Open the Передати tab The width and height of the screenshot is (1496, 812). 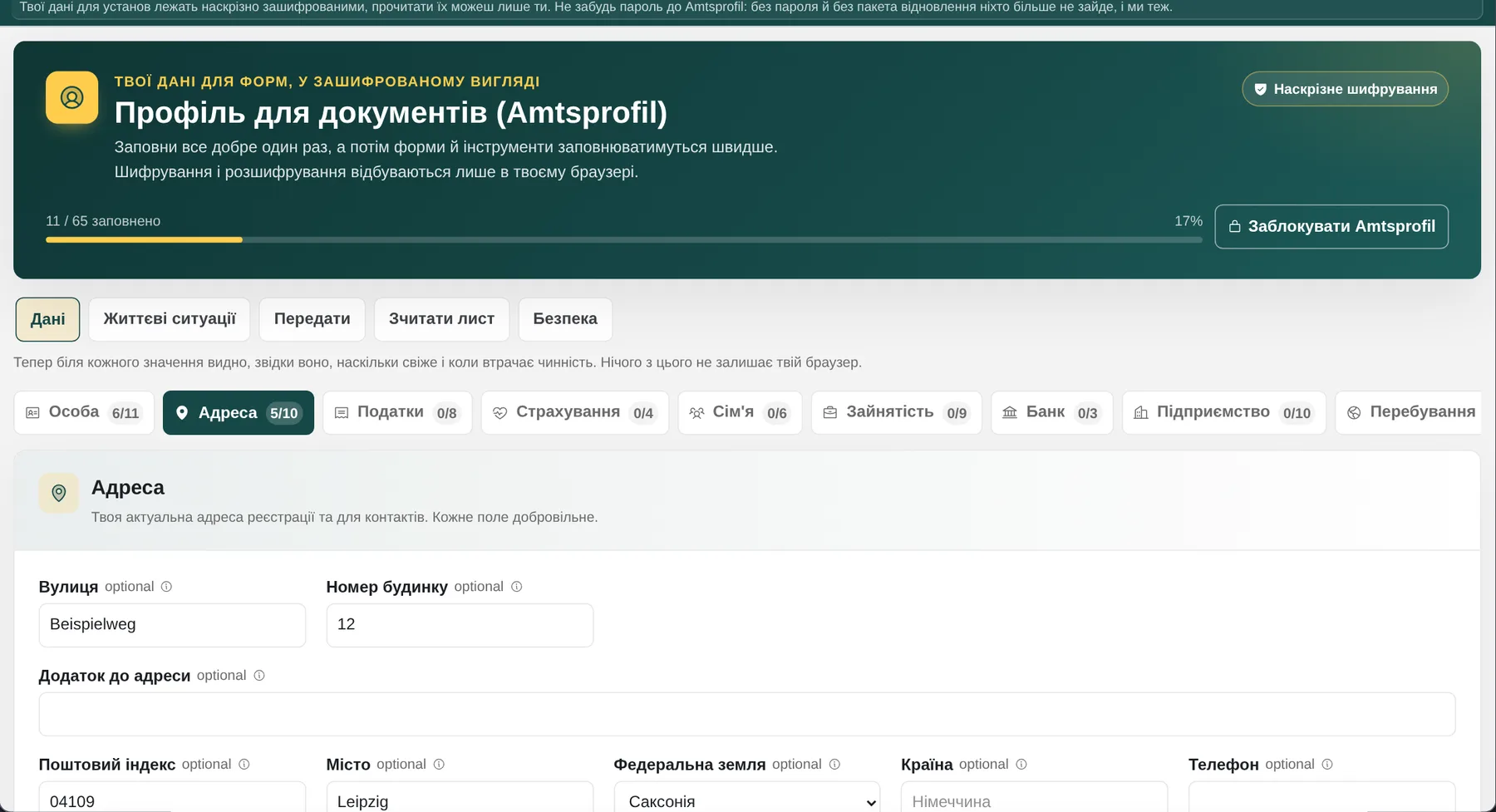312,319
